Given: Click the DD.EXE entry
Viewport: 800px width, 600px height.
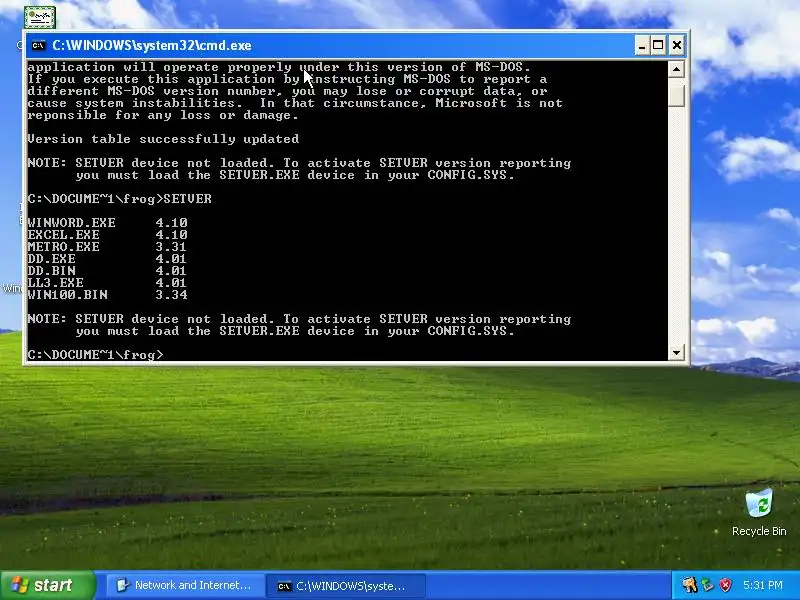Looking at the screenshot, I should tap(108, 259).
